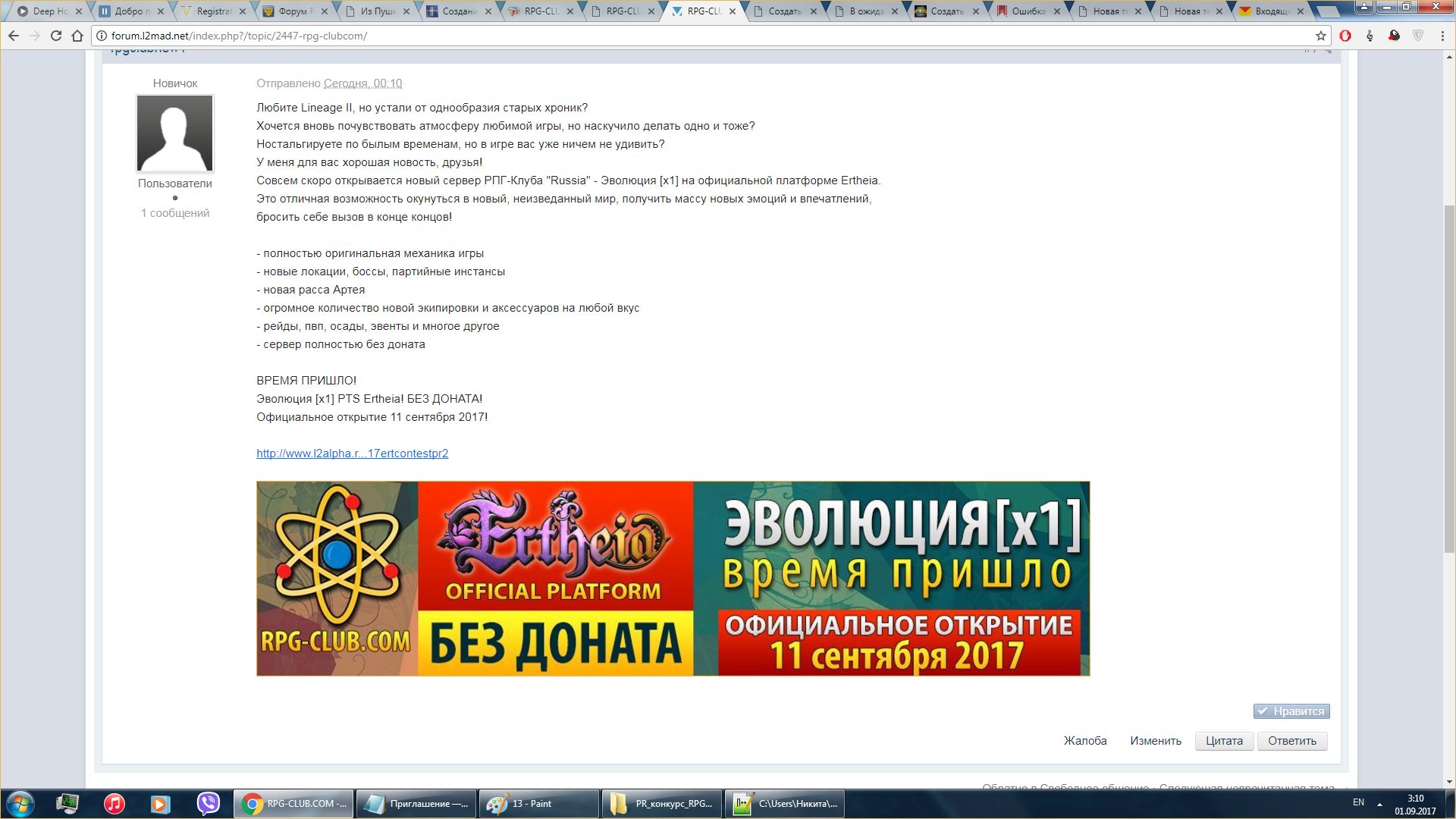Screen dimensions: 1456x819
Task: Open the grey shield extension icon
Action: coord(1418,36)
